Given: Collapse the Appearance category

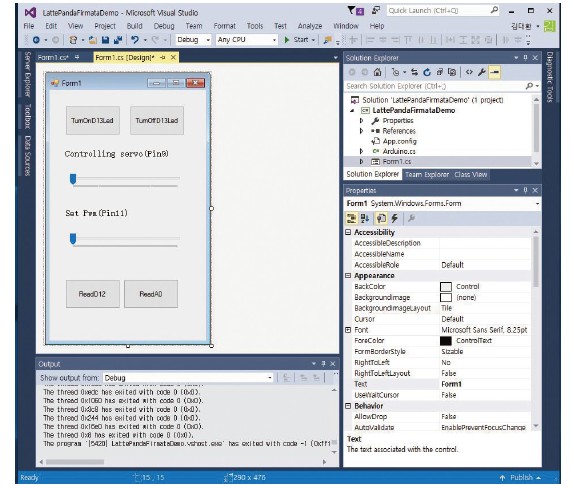Looking at the screenshot, I should click(x=348, y=275).
